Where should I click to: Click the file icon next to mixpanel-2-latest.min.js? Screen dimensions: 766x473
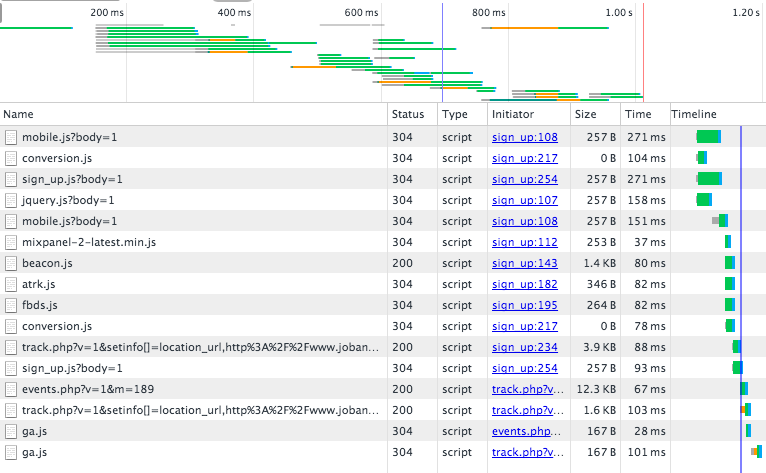(x=11, y=242)
